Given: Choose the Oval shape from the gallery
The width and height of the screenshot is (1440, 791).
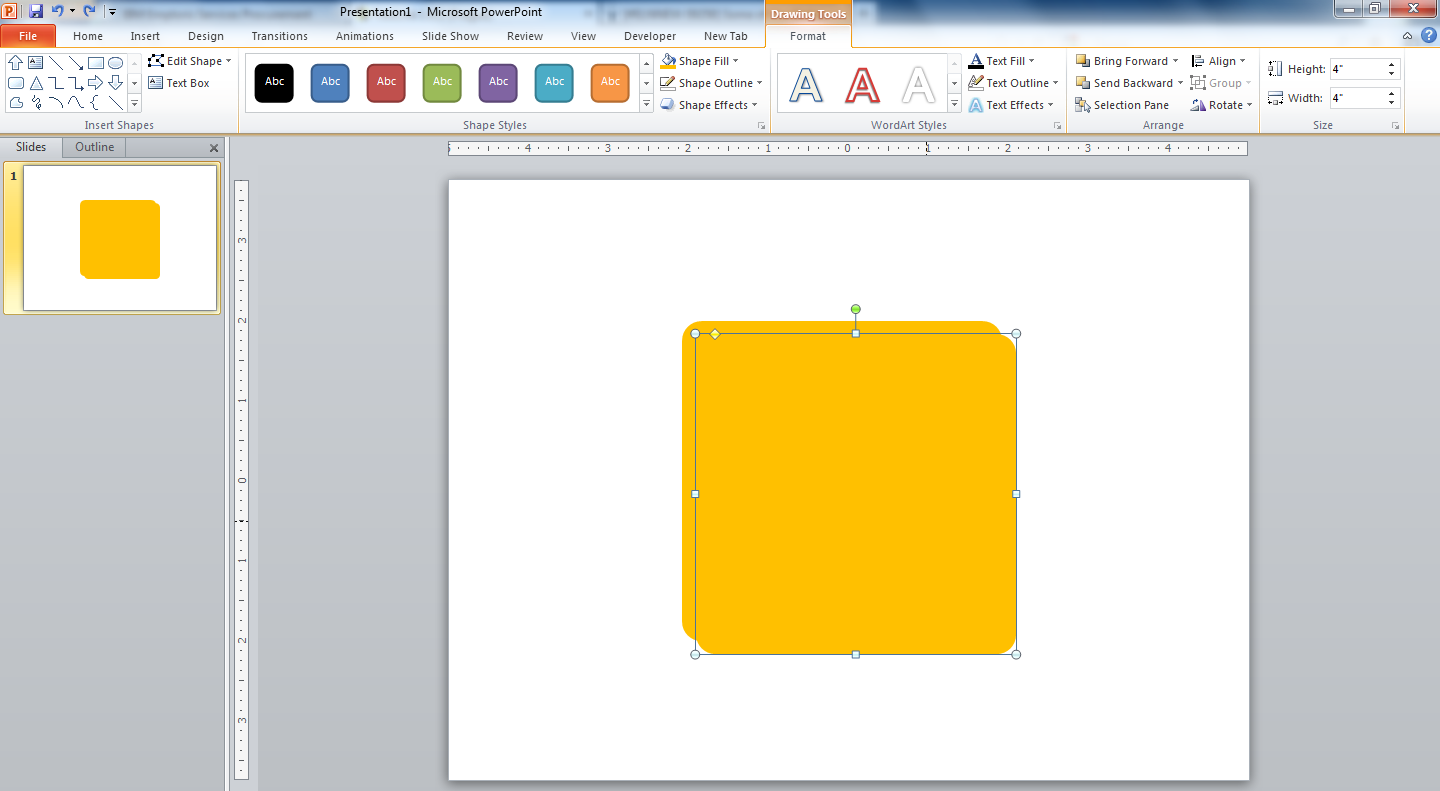Looking at the screenshot, I should pos(116,62).
